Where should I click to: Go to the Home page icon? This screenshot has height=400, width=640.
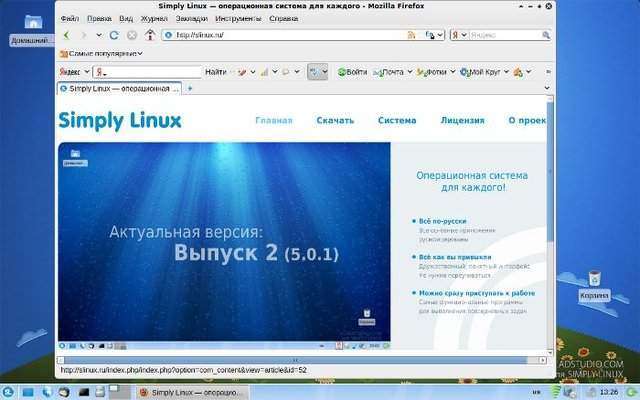point(150,35)
